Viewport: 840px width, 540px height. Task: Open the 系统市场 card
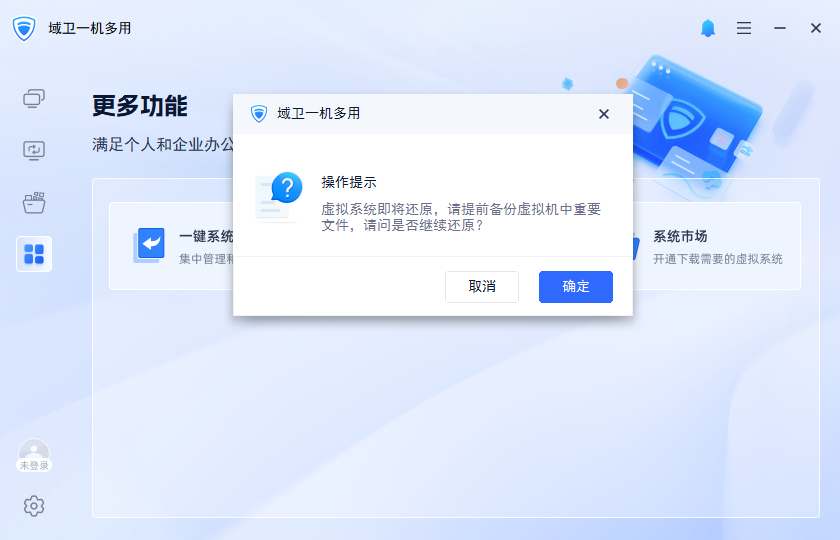pos(717,246)
